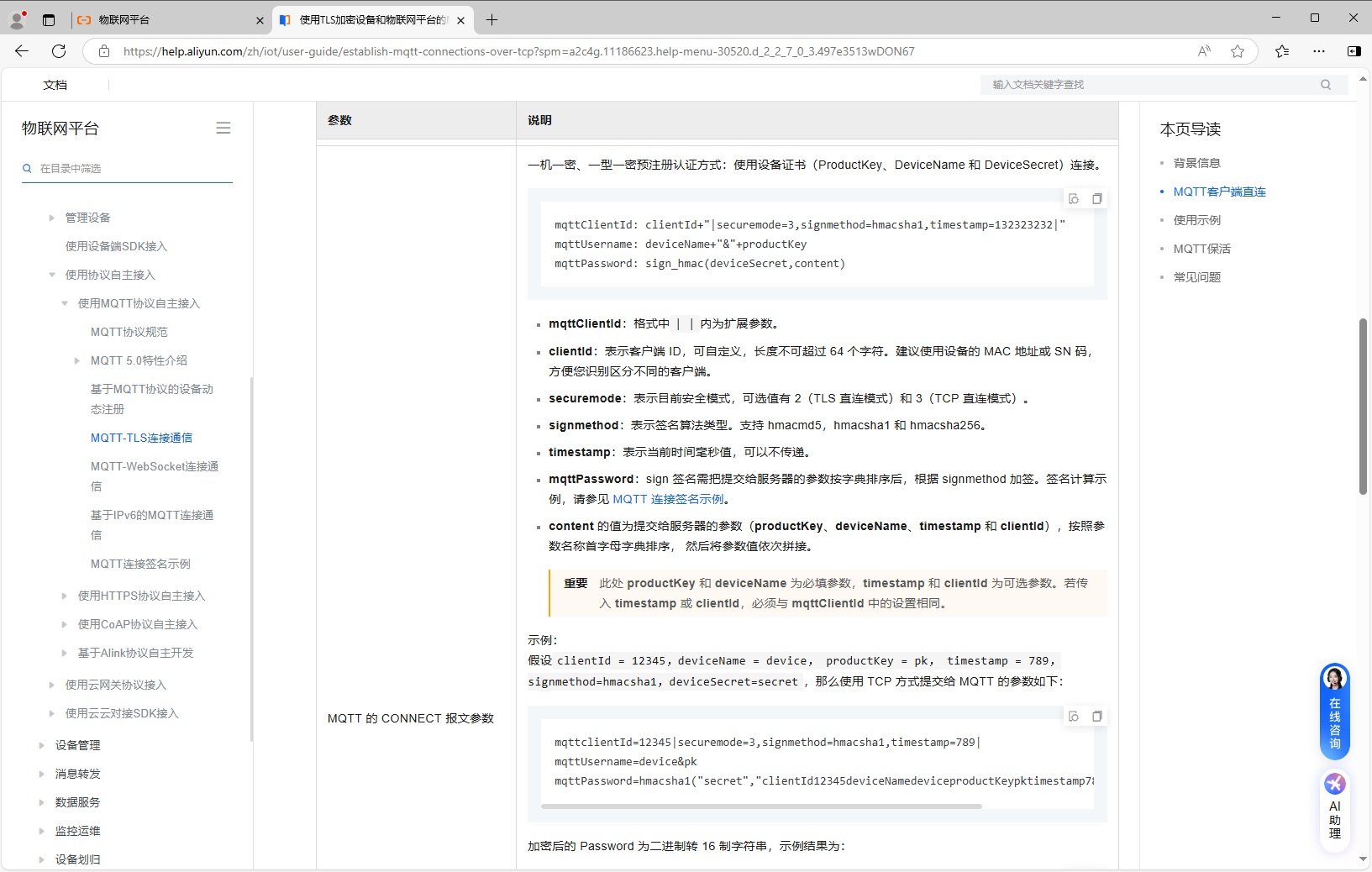Open 使用设备端SDK接入 page
Screen dimensions: 1372x872
(117, 246)
